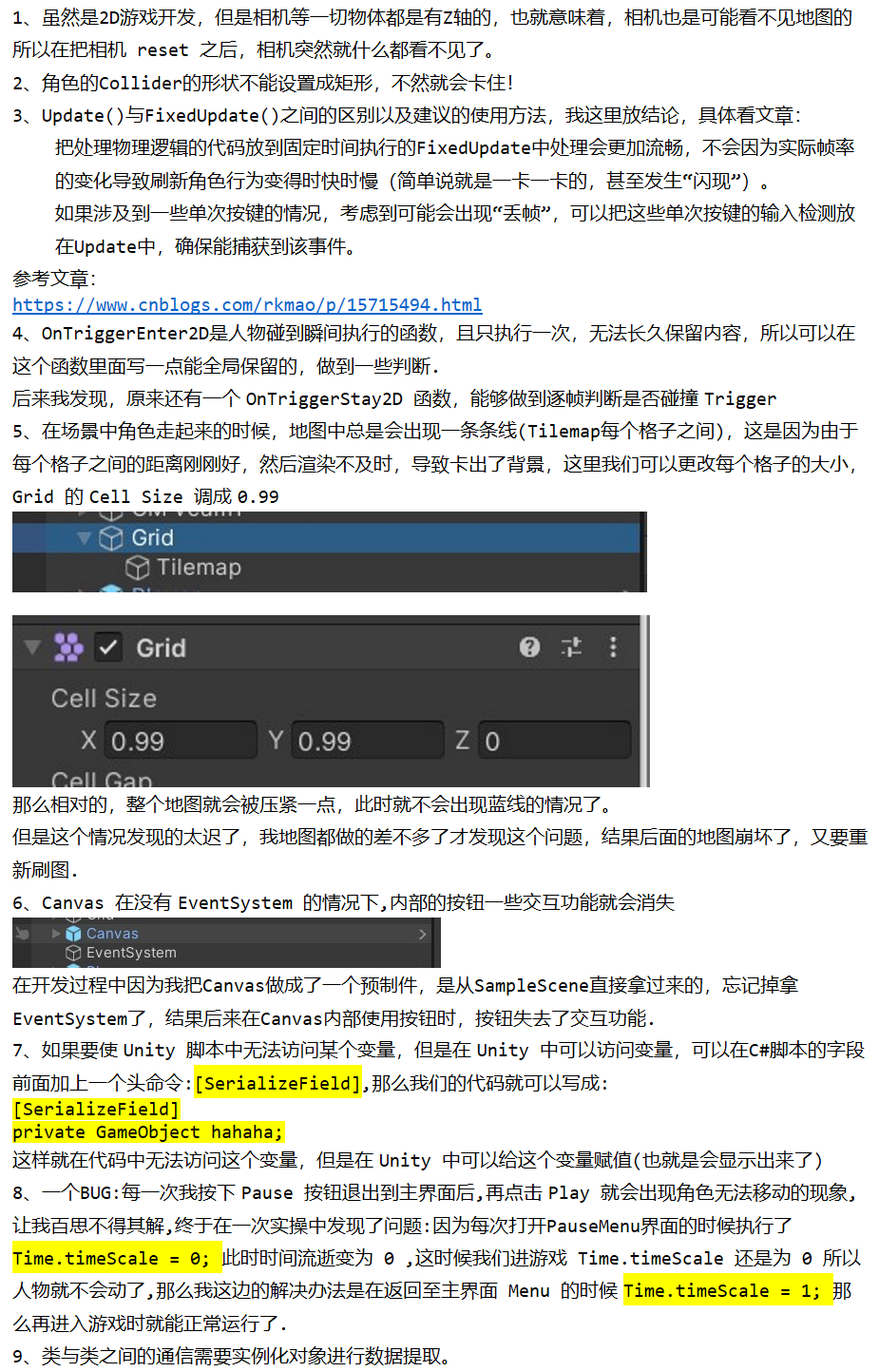Screen dimensions: 879x1372
Task: Click the highlighted [SerializeField], inline text
Action: pos(279,1083)
